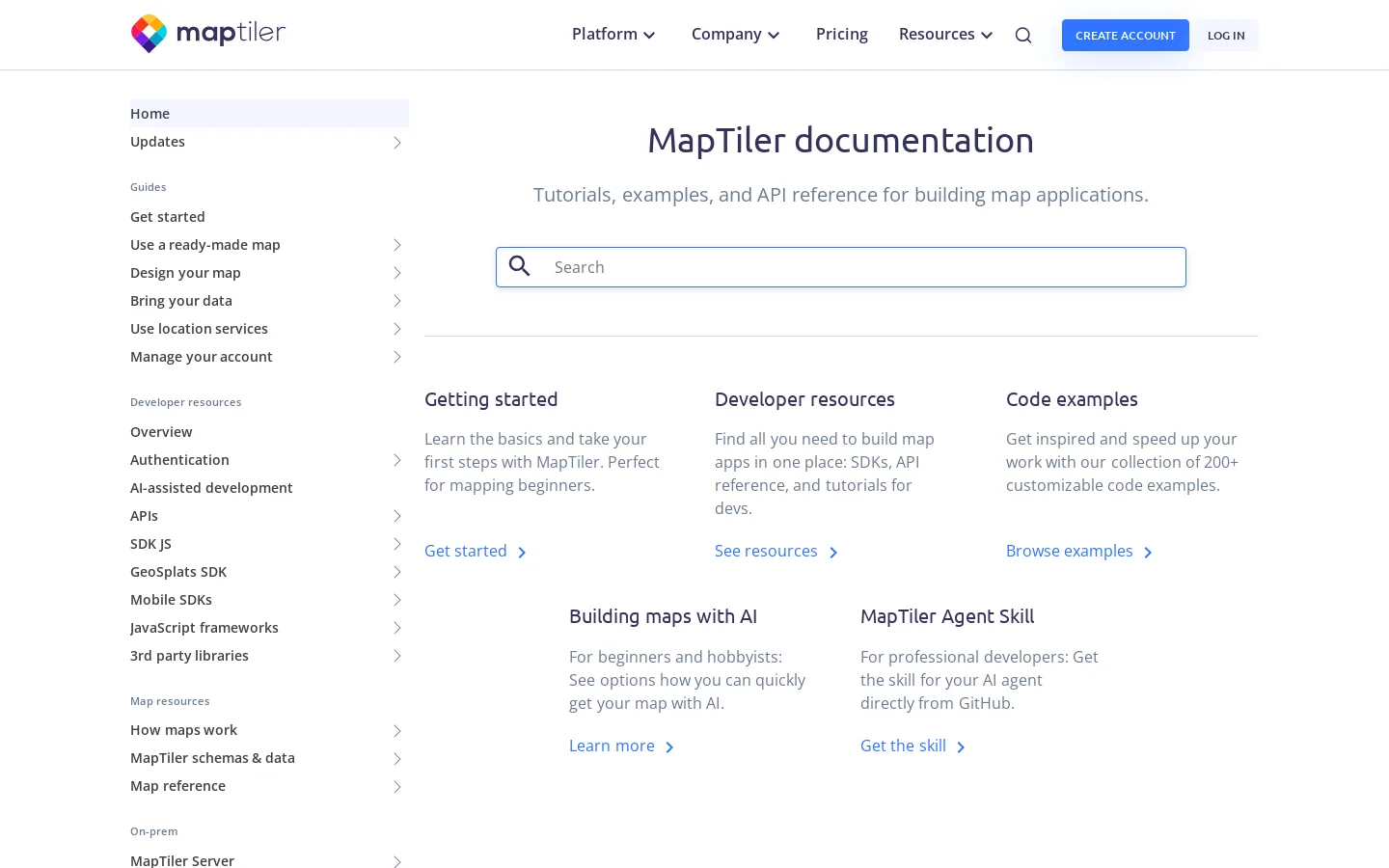Open Map reference sidebar link
This screenshot has width=1389, height=868.
pos(177,786)
